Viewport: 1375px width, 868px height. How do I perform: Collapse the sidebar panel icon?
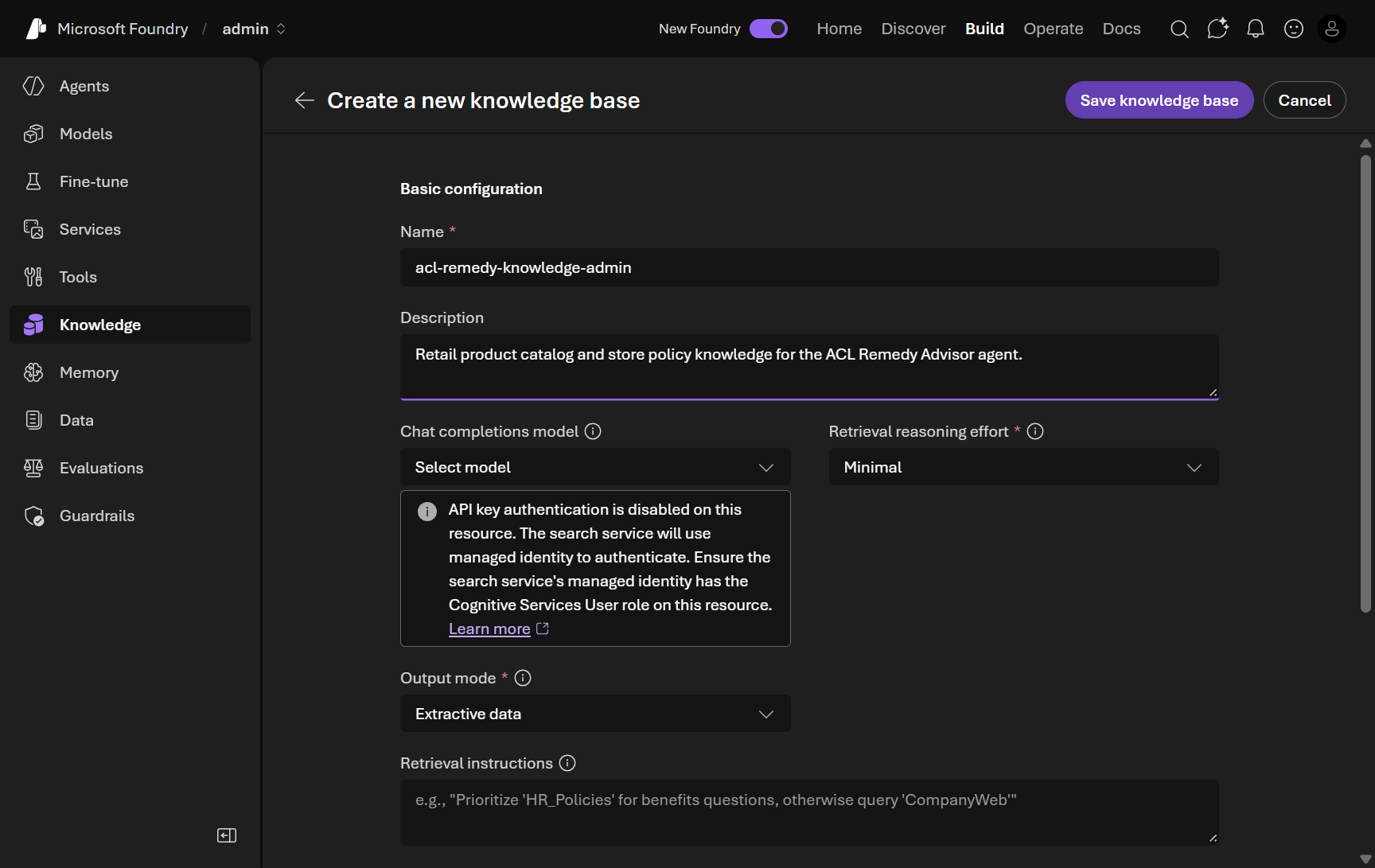pyautogui.click(x=227, y=835)
